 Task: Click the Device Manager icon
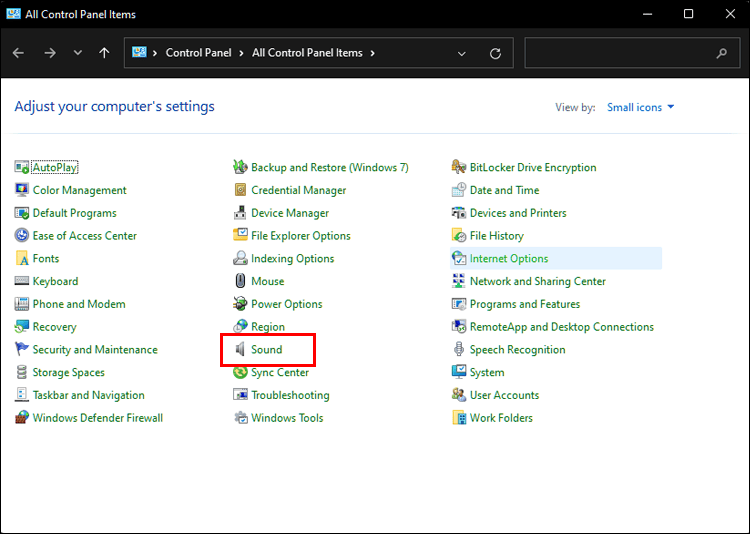pos(240,213)
